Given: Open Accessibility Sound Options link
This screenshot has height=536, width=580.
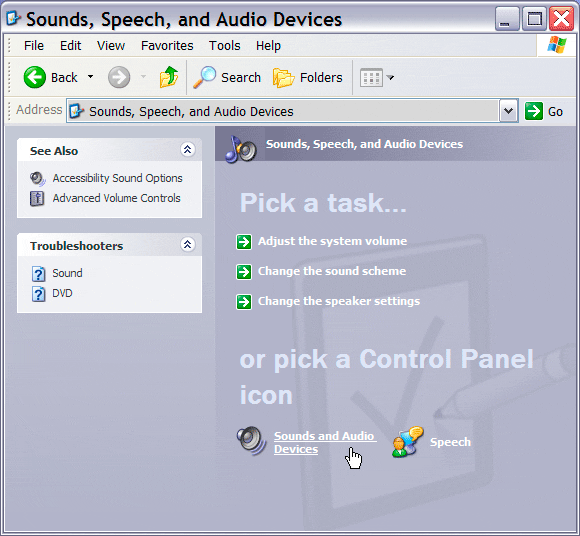Looking at the screenshot, I should (x=117, y=178).
